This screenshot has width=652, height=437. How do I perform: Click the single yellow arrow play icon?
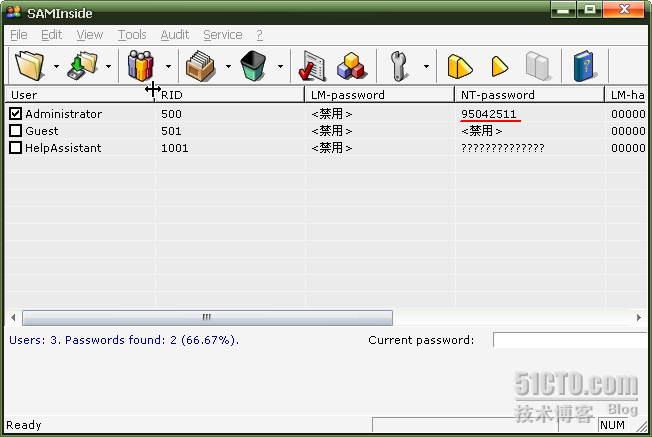[x=499, y=67]
